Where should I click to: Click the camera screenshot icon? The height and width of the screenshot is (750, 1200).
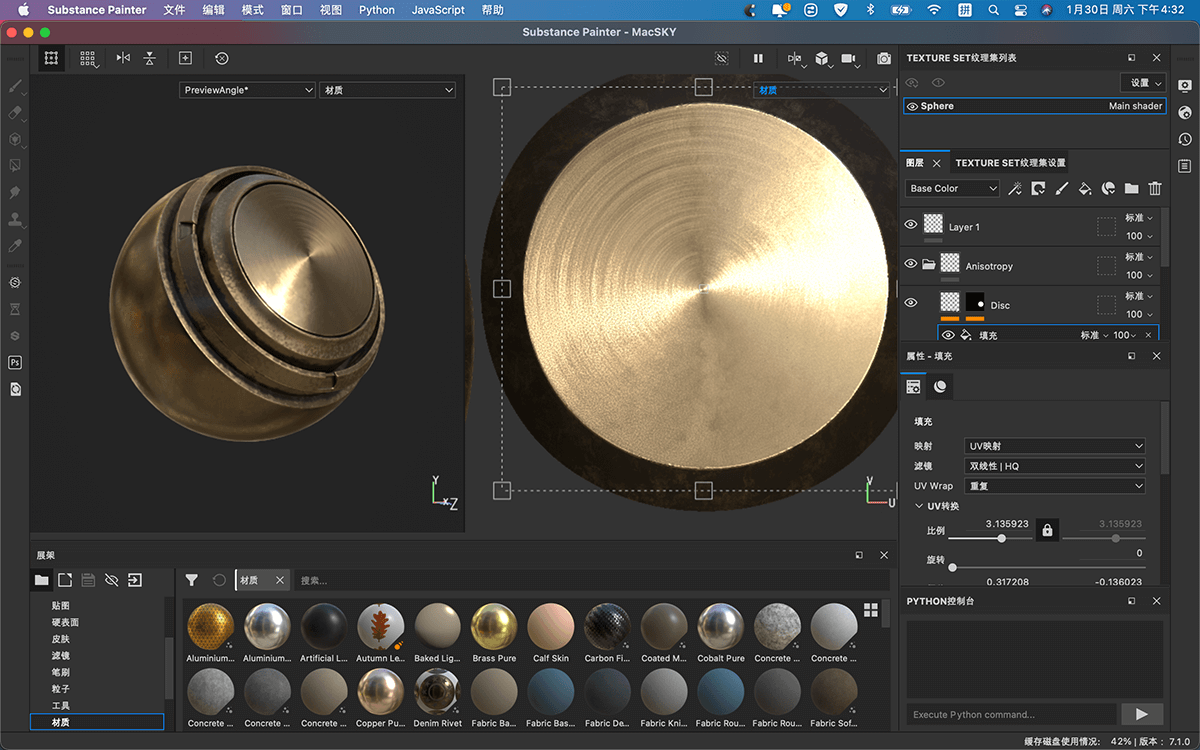(x=884, y=59)
